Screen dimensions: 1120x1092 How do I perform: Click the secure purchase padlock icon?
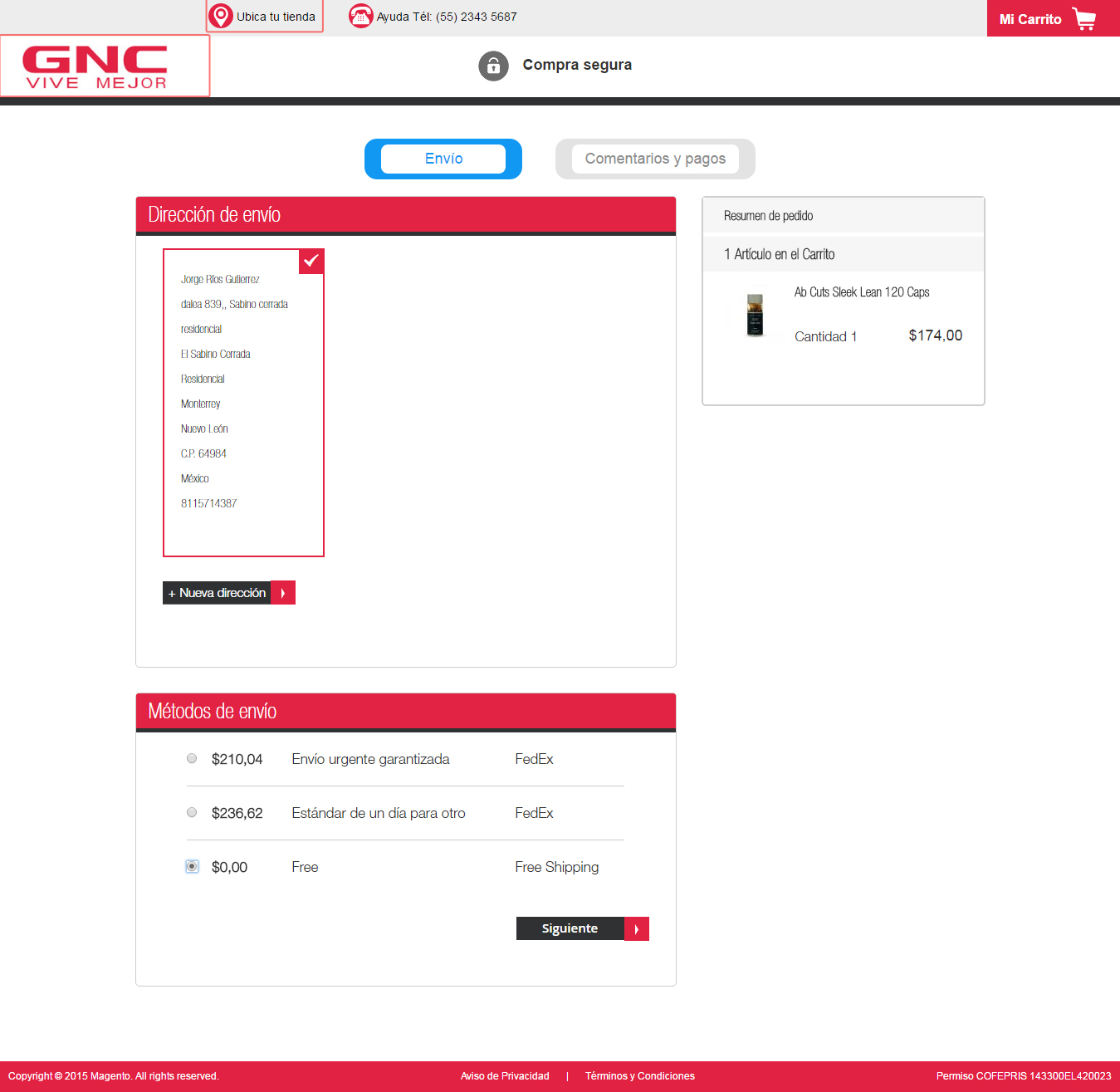point(493,66)
